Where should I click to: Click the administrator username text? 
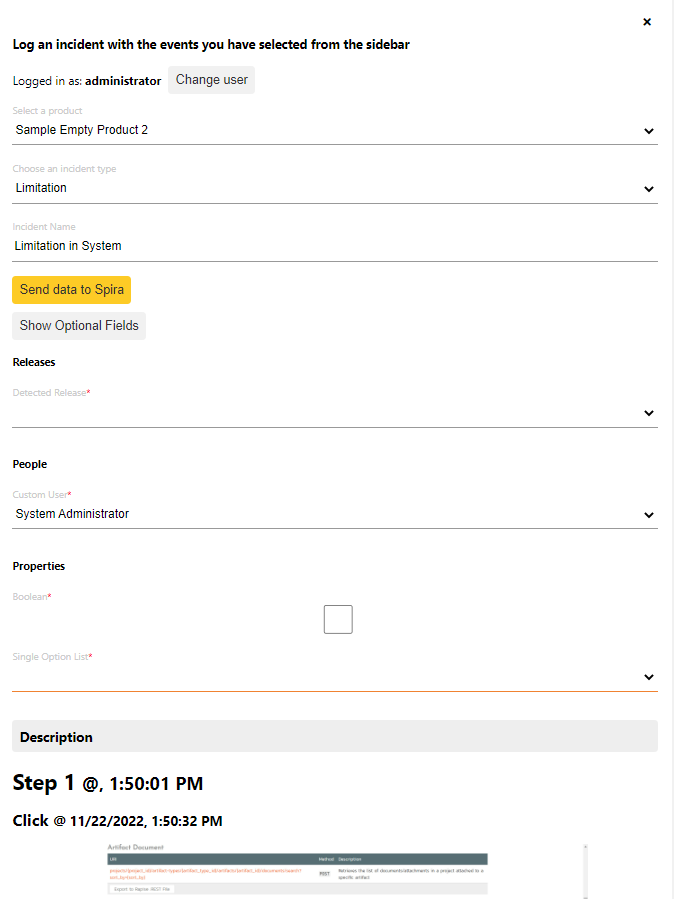(x=122, y=81)
